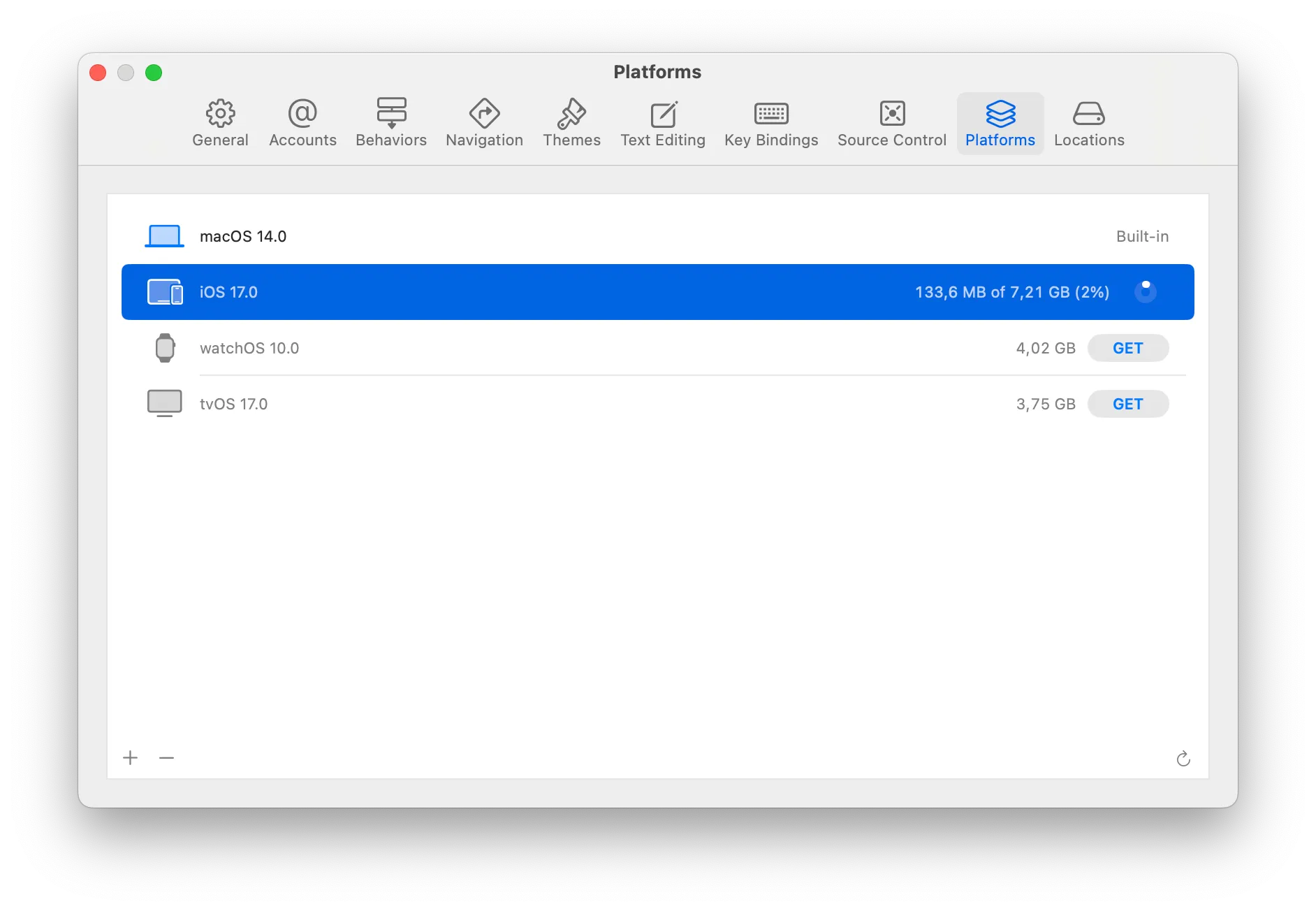Open the Locations settings pane

(1088, 123)
